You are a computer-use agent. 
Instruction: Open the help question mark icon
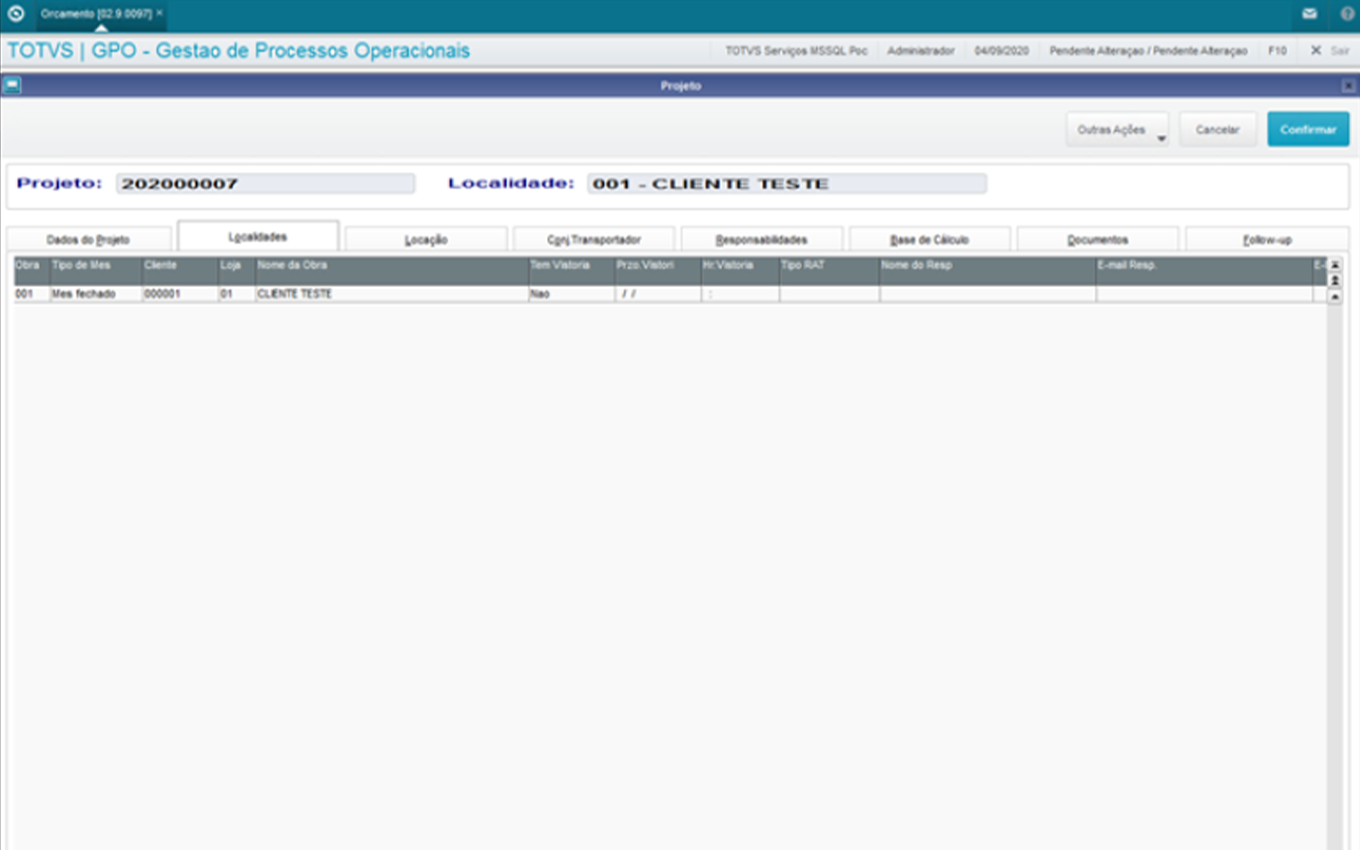1347,14
